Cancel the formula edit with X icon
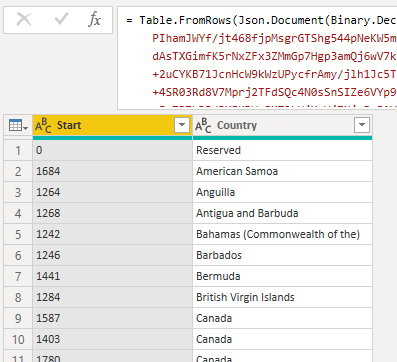This screenshot has height=362, width=397. [24, 19]
